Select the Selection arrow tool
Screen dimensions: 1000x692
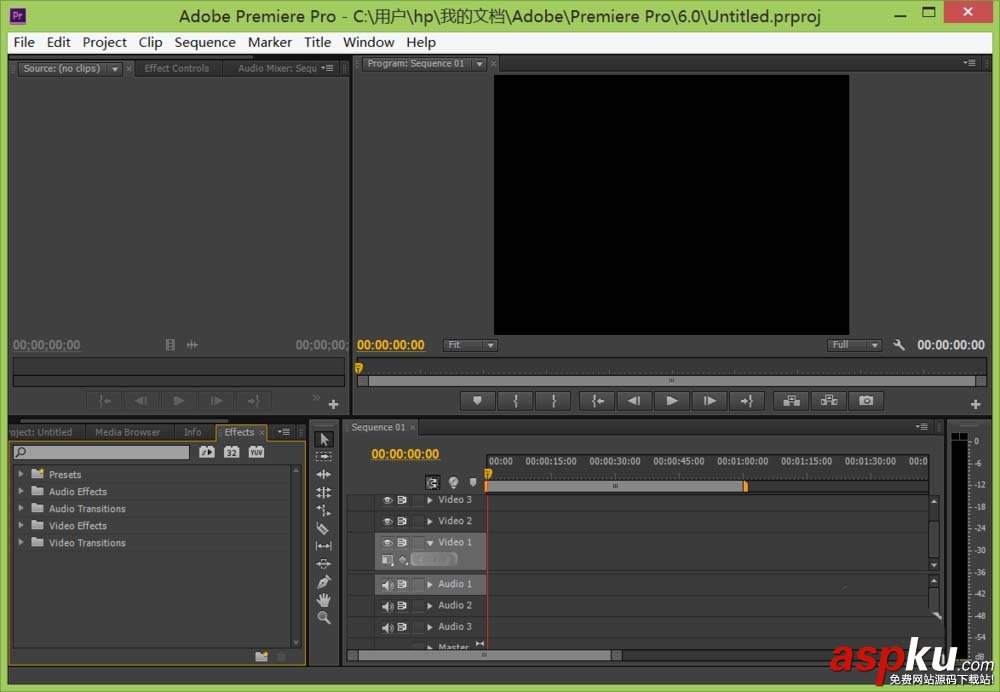pyautogui.click(x=324, y=439)
